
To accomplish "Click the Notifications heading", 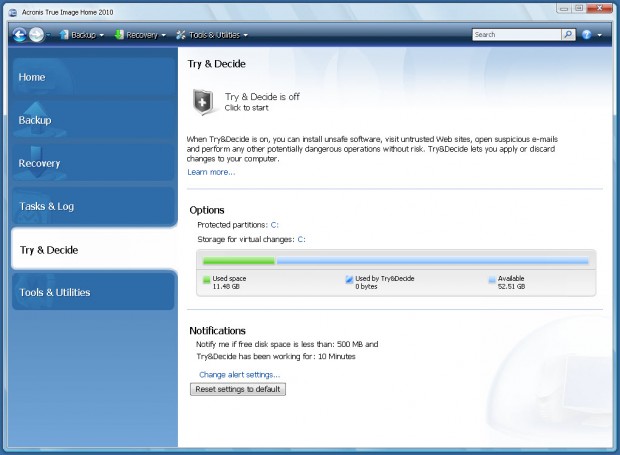I will click(217, 330).
